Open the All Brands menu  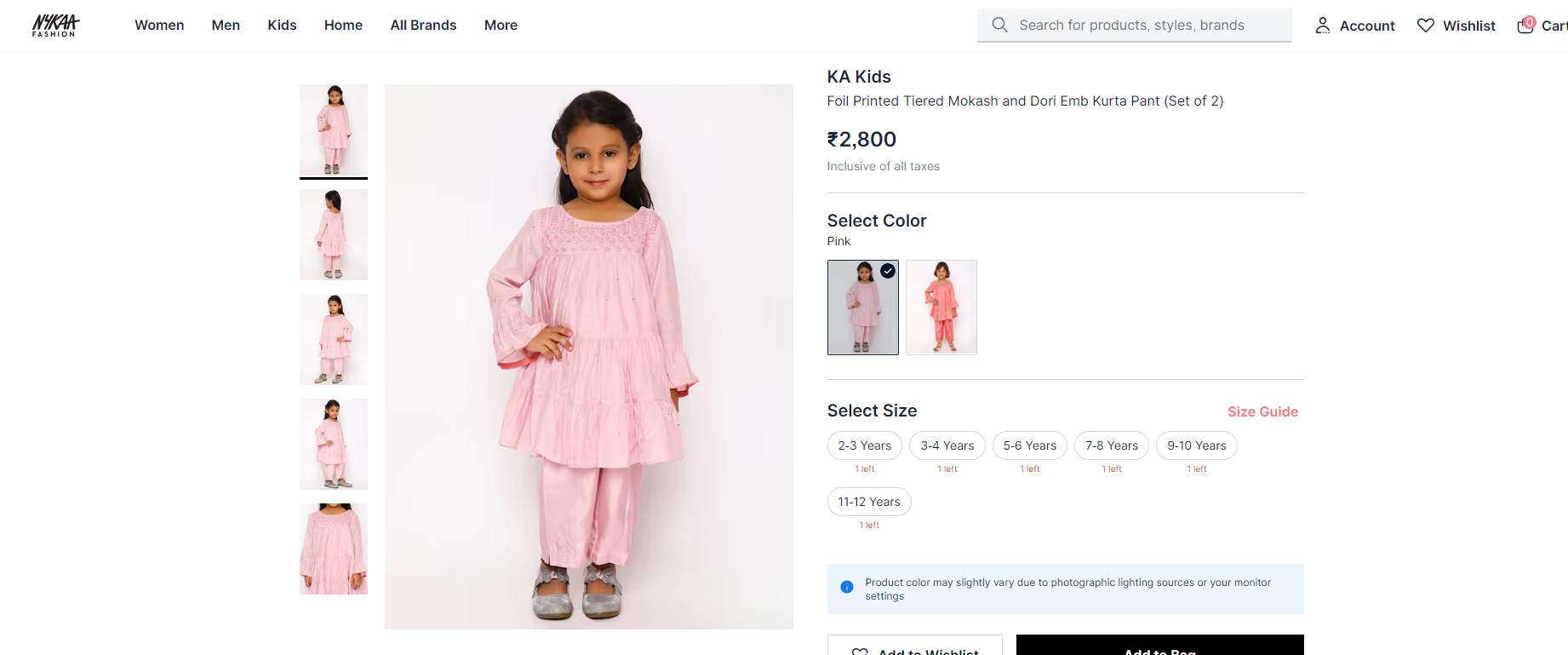point(423,26)
